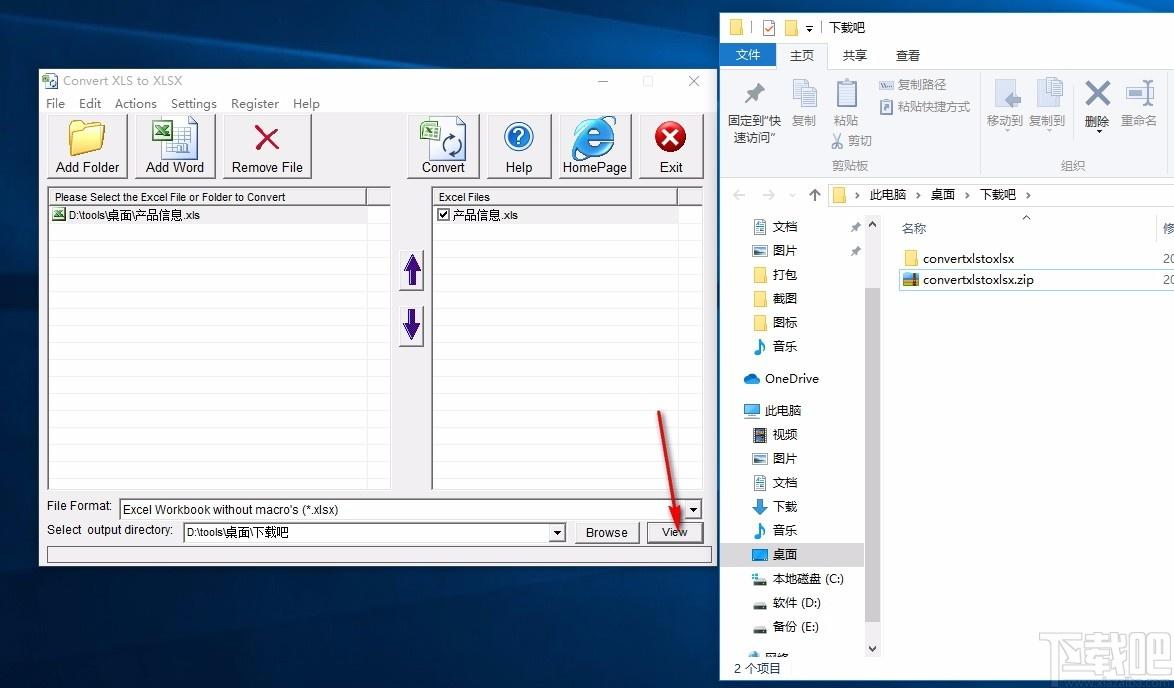Screen dimensions: 1174x688
Task: Click Delete (删除) X icon in Explorer
Action: [1097, 96]
